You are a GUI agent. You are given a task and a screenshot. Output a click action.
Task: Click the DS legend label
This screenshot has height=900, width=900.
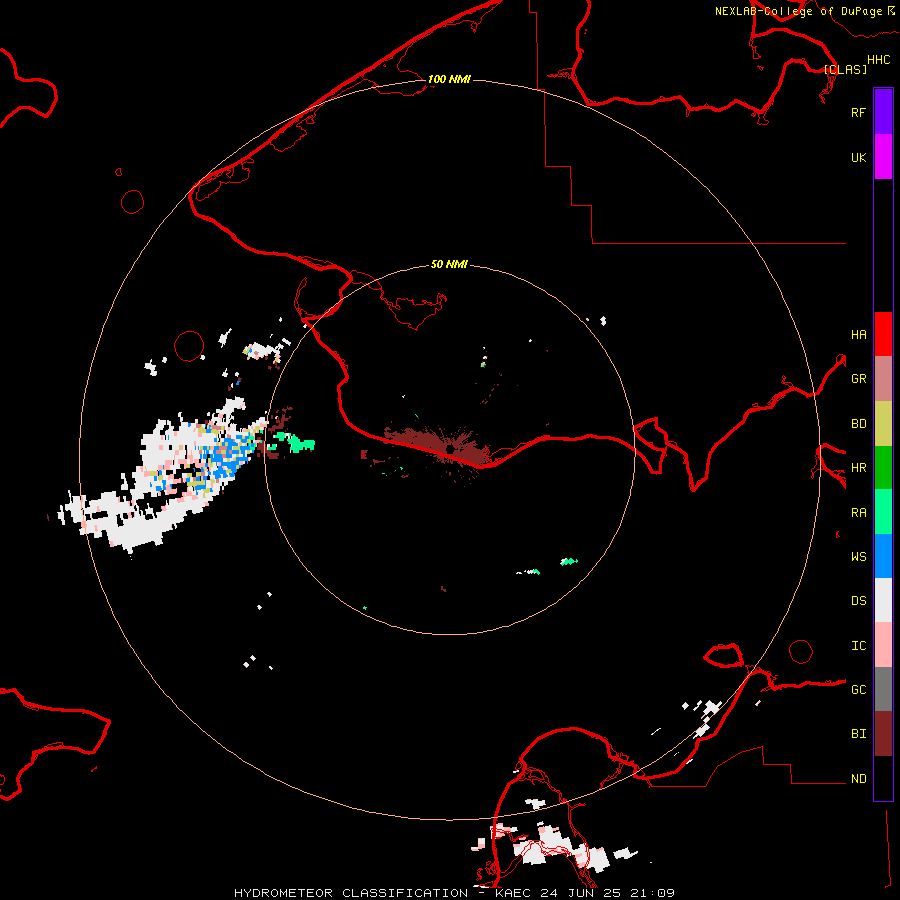click(x=858, y=601)
